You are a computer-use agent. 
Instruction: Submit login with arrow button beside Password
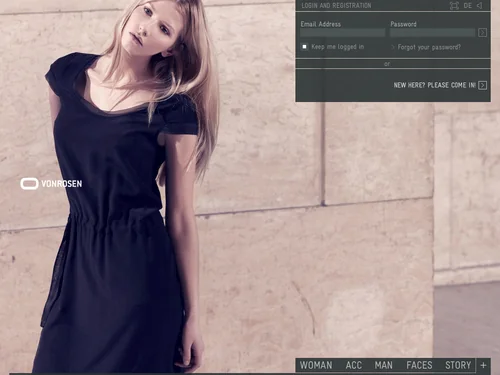pyautogui.click(x=482, y=33)
